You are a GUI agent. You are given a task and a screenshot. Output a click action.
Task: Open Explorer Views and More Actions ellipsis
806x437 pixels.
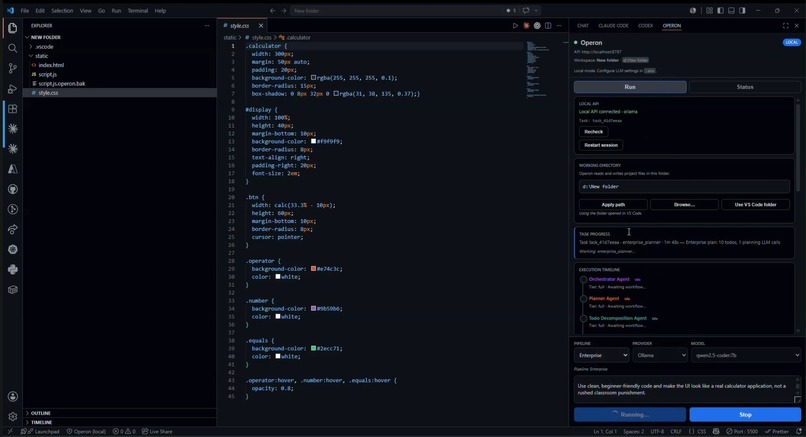click(x=207, y=25)
